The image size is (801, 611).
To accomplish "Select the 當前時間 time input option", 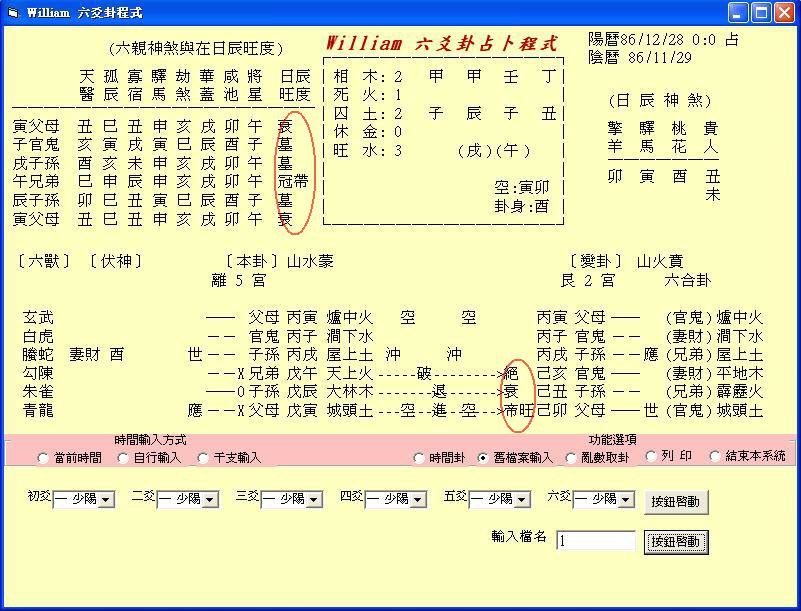I will (41, 458).
